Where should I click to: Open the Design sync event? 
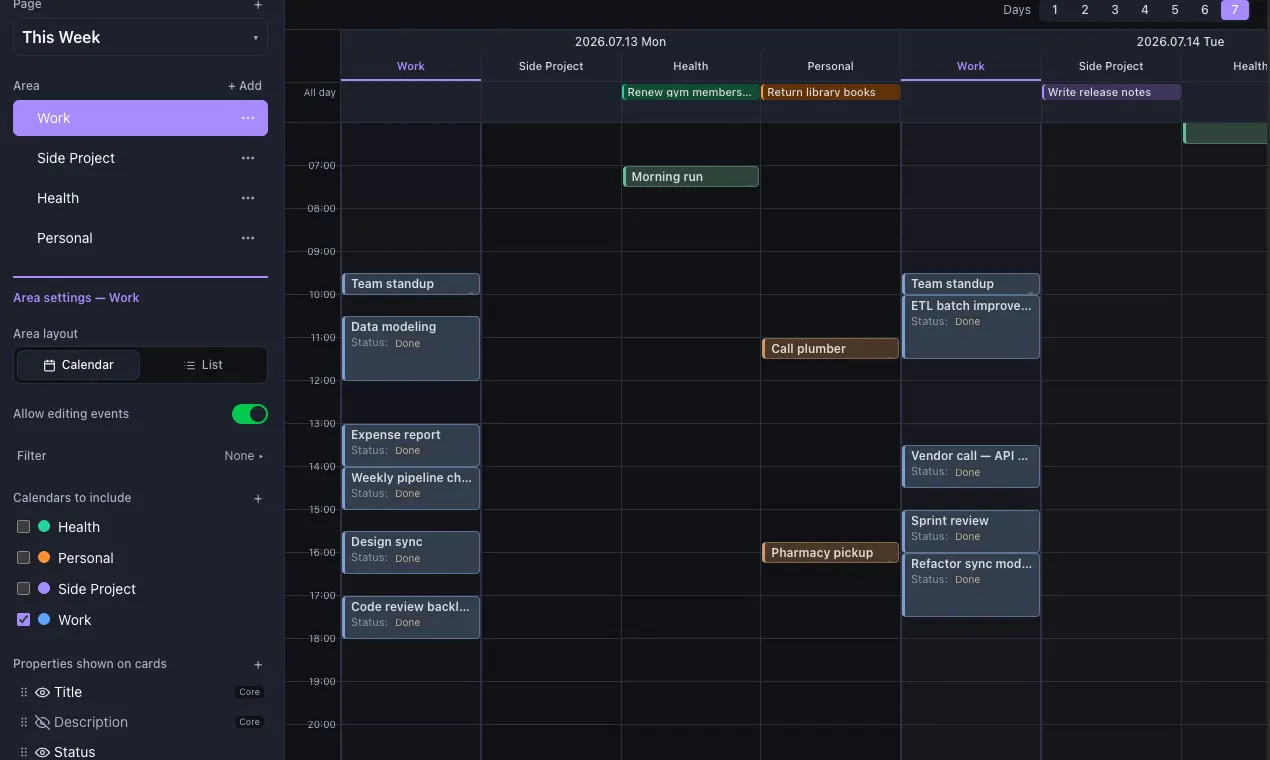pos(411,552)
